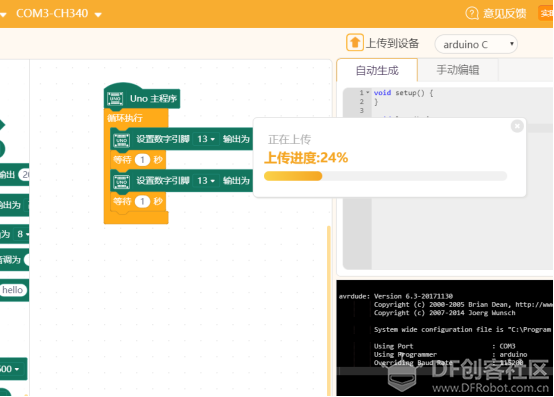The width and height of the screenshot is (554, 397).
Task: Switch to the 手动编辑 tab
Action: coord(458,70)
